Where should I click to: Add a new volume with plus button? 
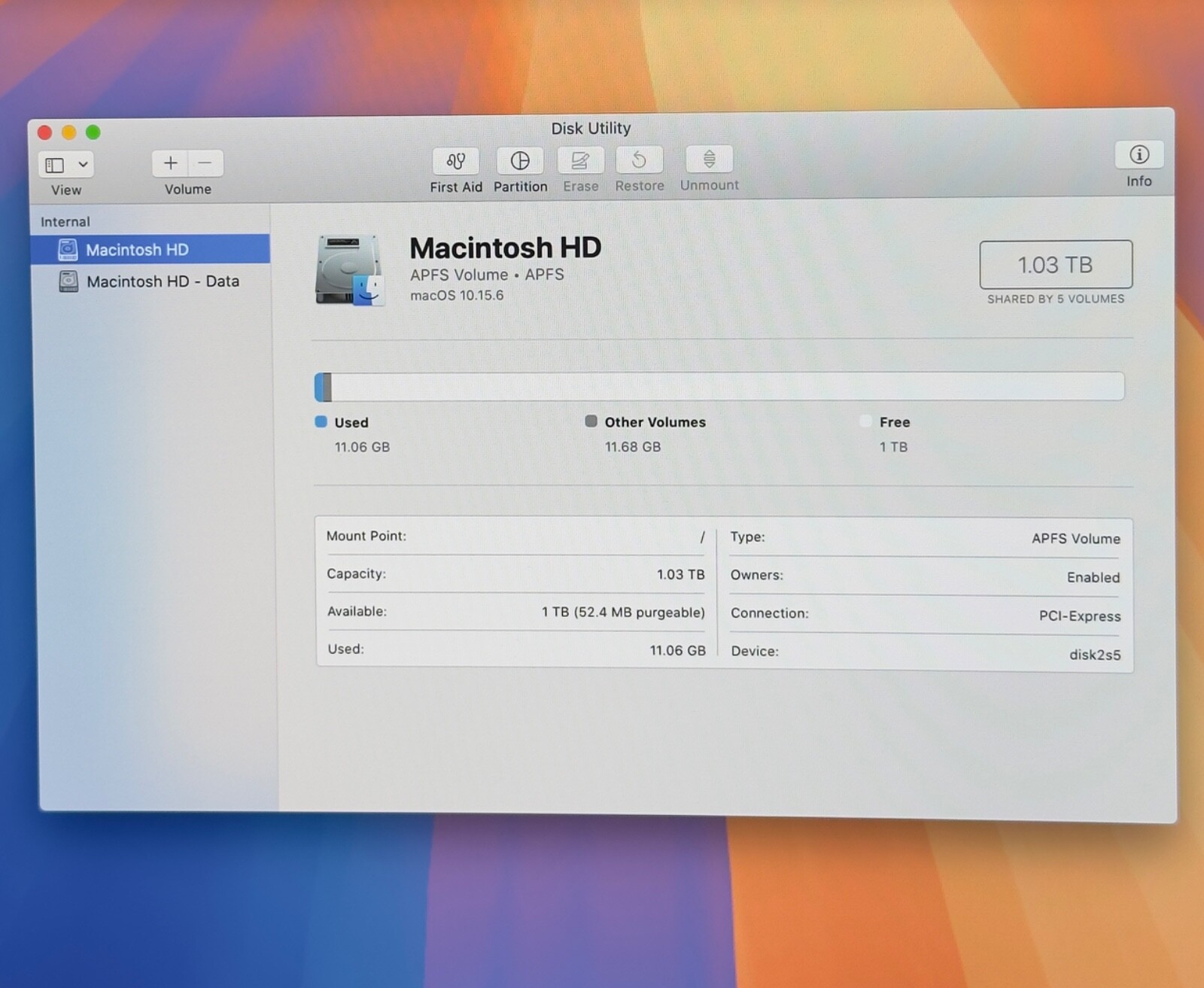point(171,163)
